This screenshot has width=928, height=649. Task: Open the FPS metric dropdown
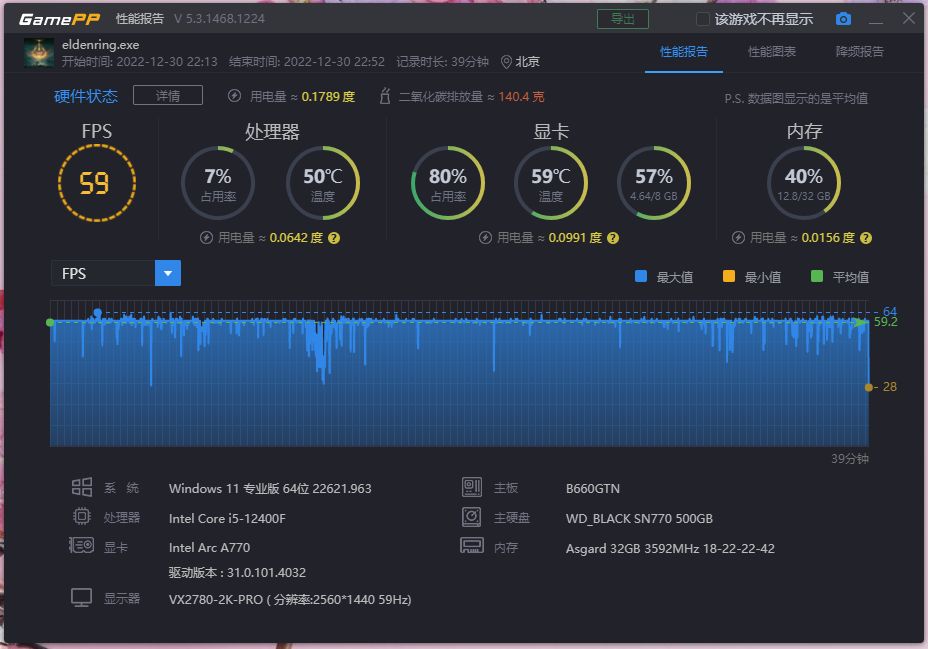coord(166,272)
